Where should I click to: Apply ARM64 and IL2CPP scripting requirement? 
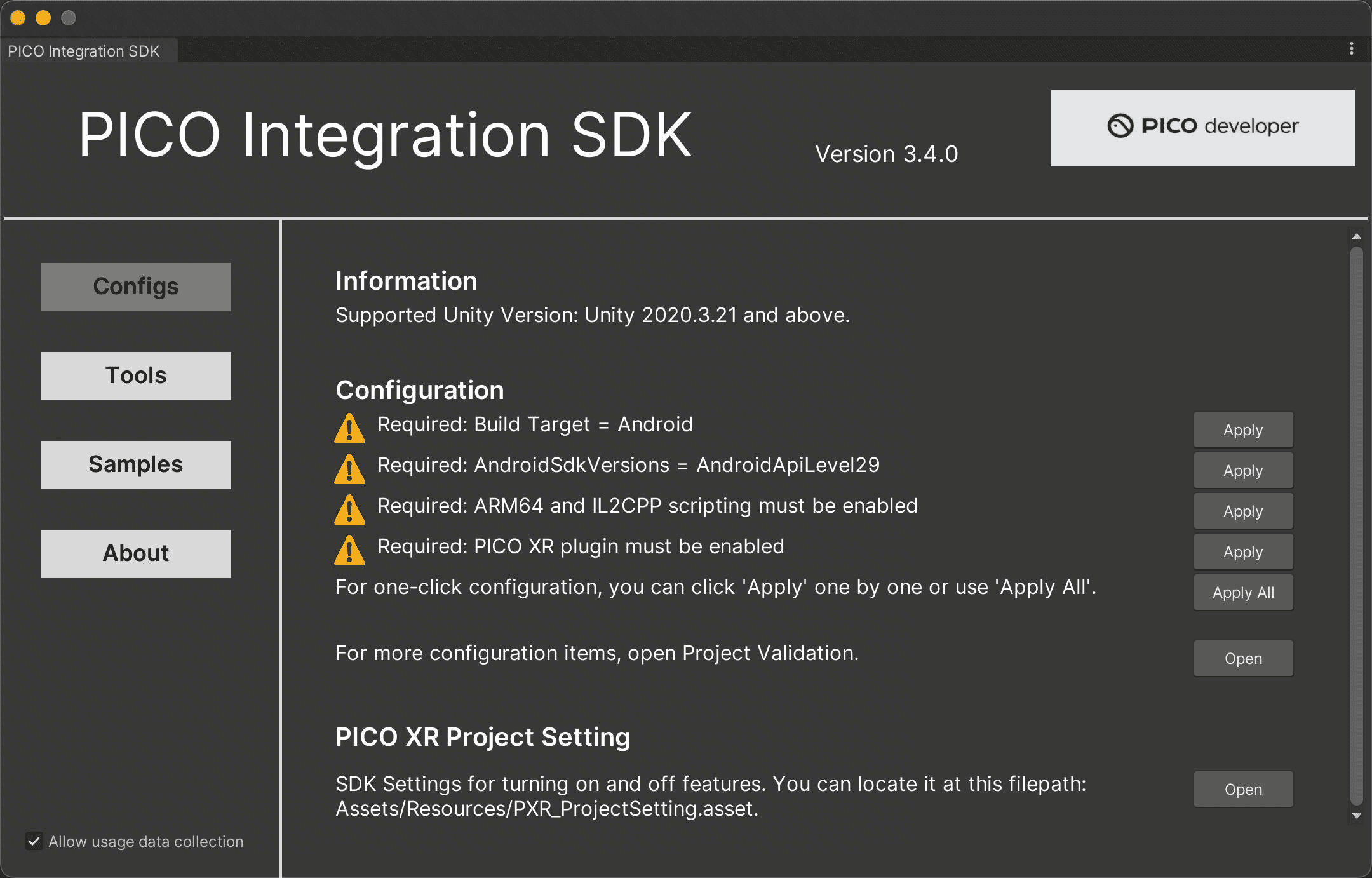(x=1243, y=511)
